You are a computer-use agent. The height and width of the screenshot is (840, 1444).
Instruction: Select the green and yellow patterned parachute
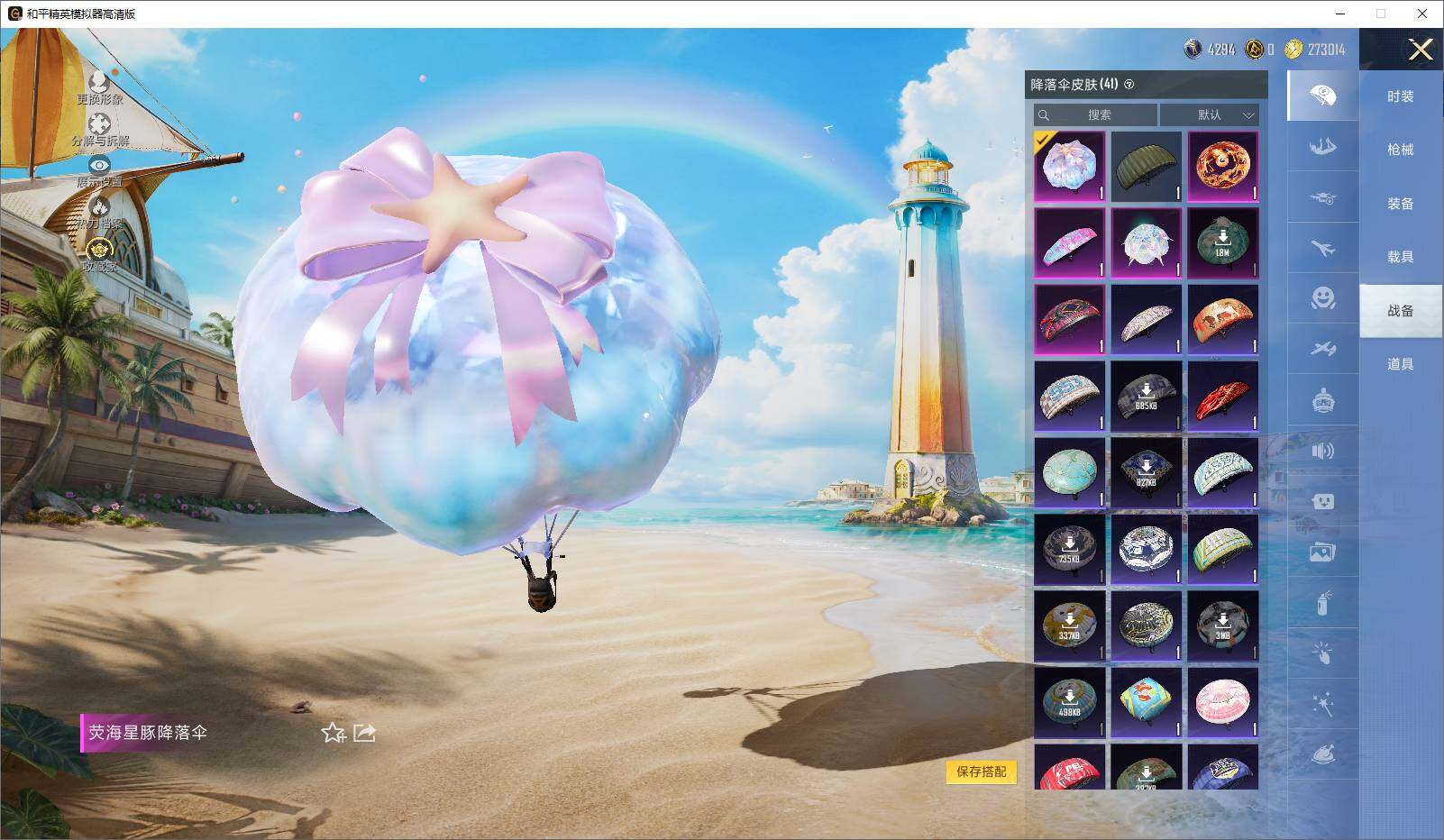1223,550
